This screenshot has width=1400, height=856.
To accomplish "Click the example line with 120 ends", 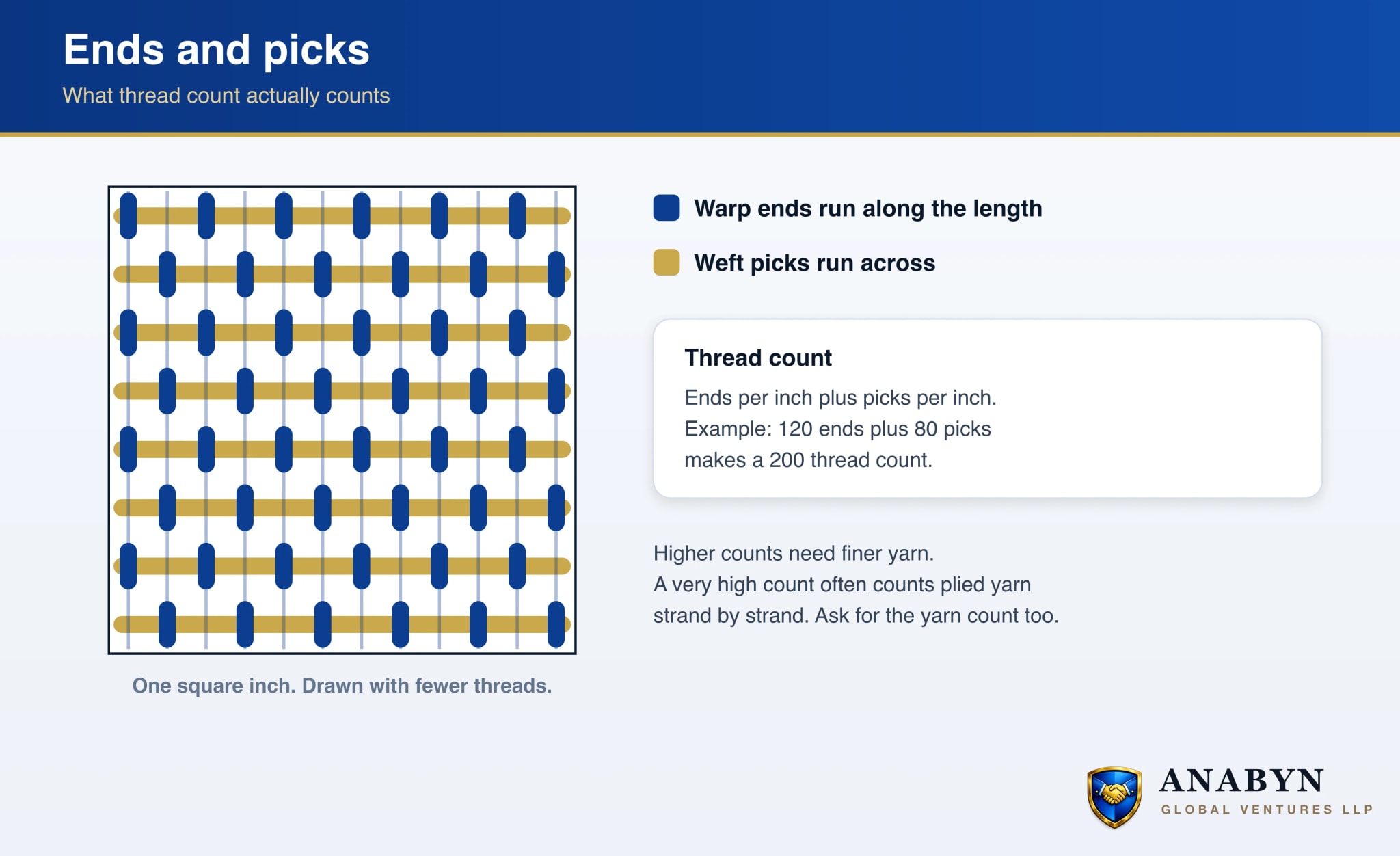I will point(838,429).
